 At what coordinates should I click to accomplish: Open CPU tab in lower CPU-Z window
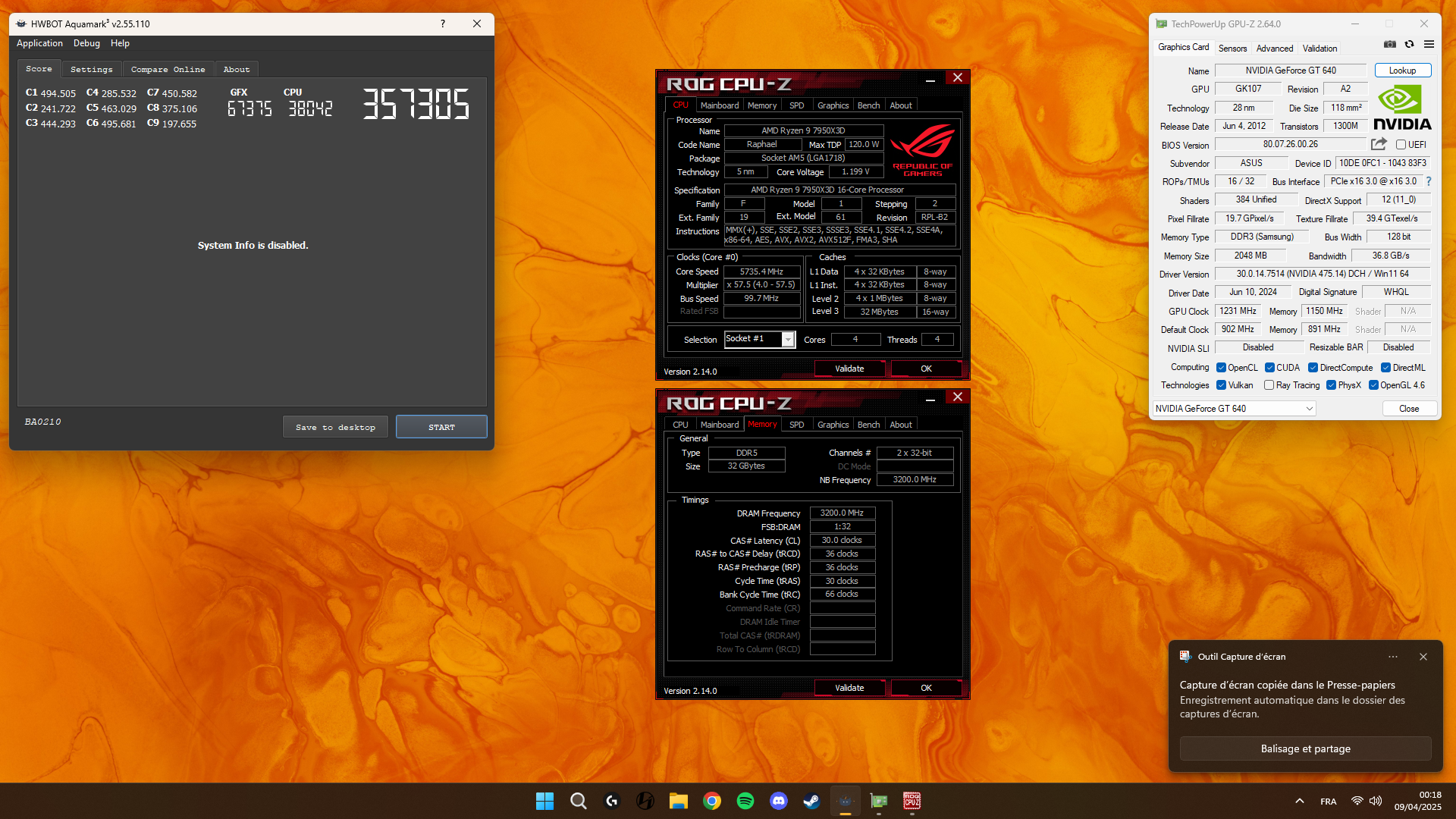(x=680, y=425)
